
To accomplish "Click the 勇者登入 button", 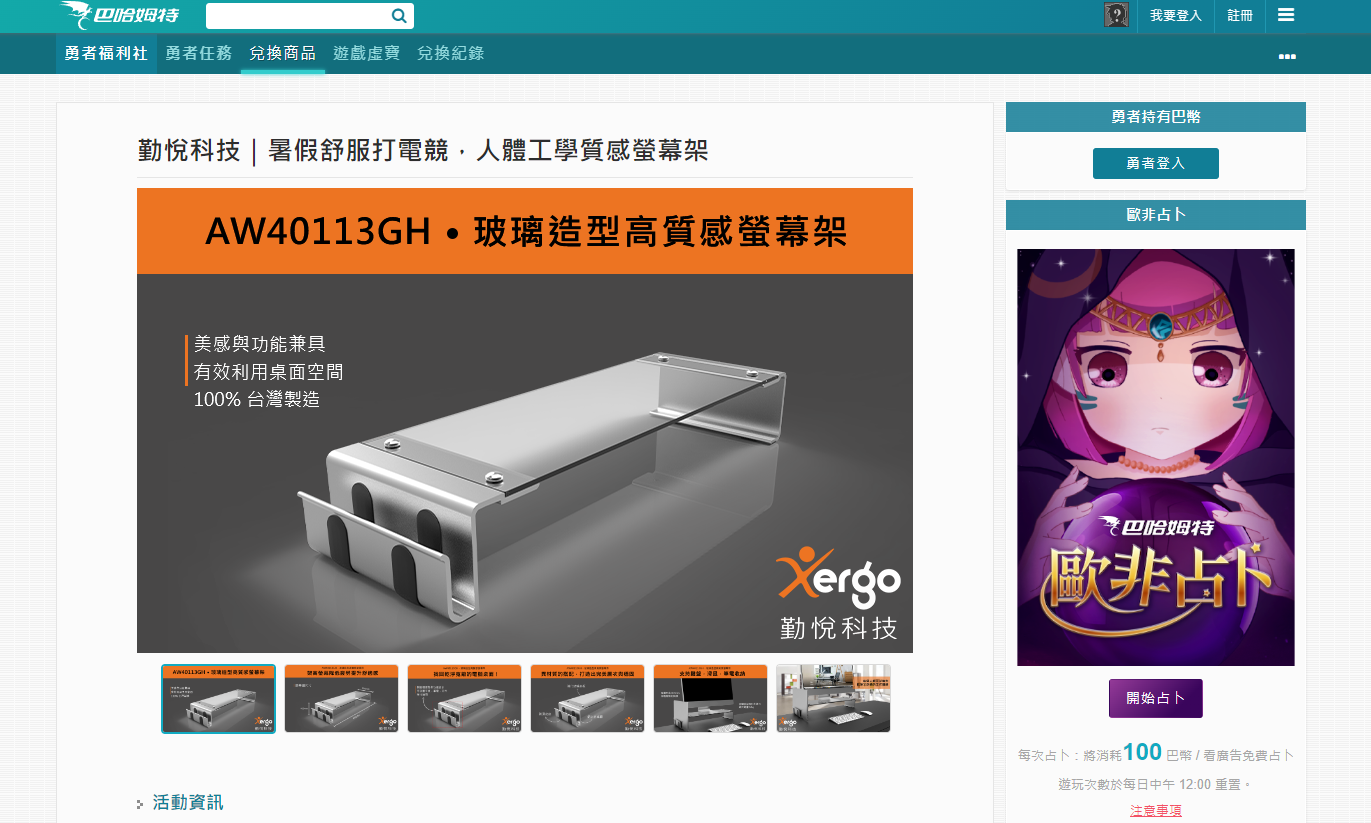I will point(1156,163).
